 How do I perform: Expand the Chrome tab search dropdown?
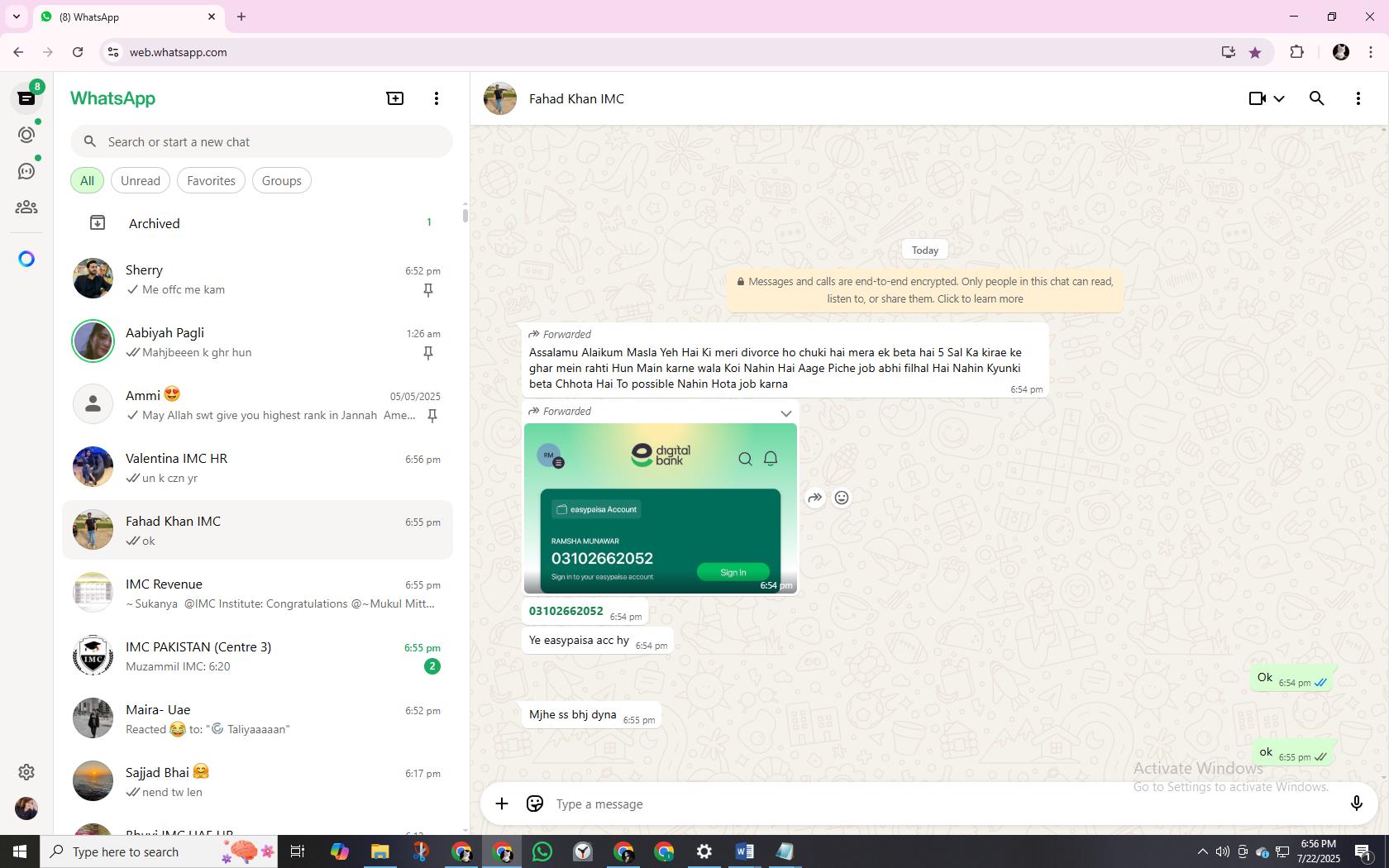(17, 17)
